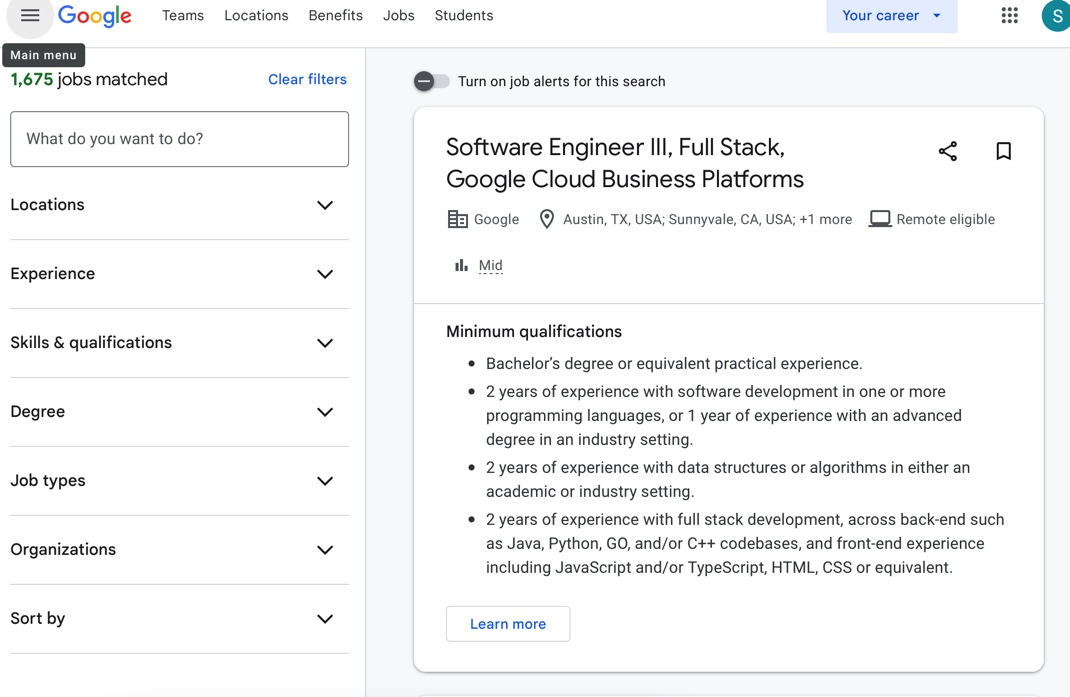Expand the Degree filter
1070x697 pixels.
point(179,412)
